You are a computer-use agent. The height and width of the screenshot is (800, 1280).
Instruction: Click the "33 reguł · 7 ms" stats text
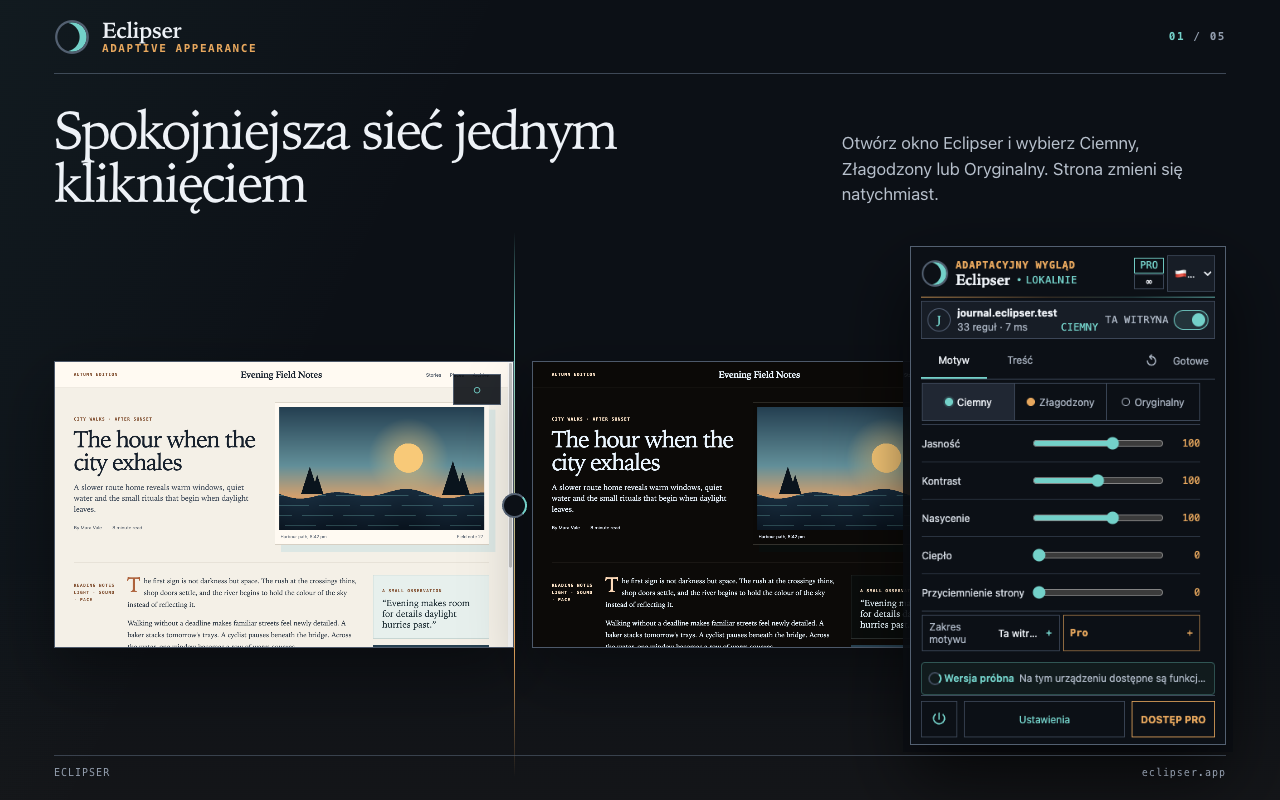[992, 327]
